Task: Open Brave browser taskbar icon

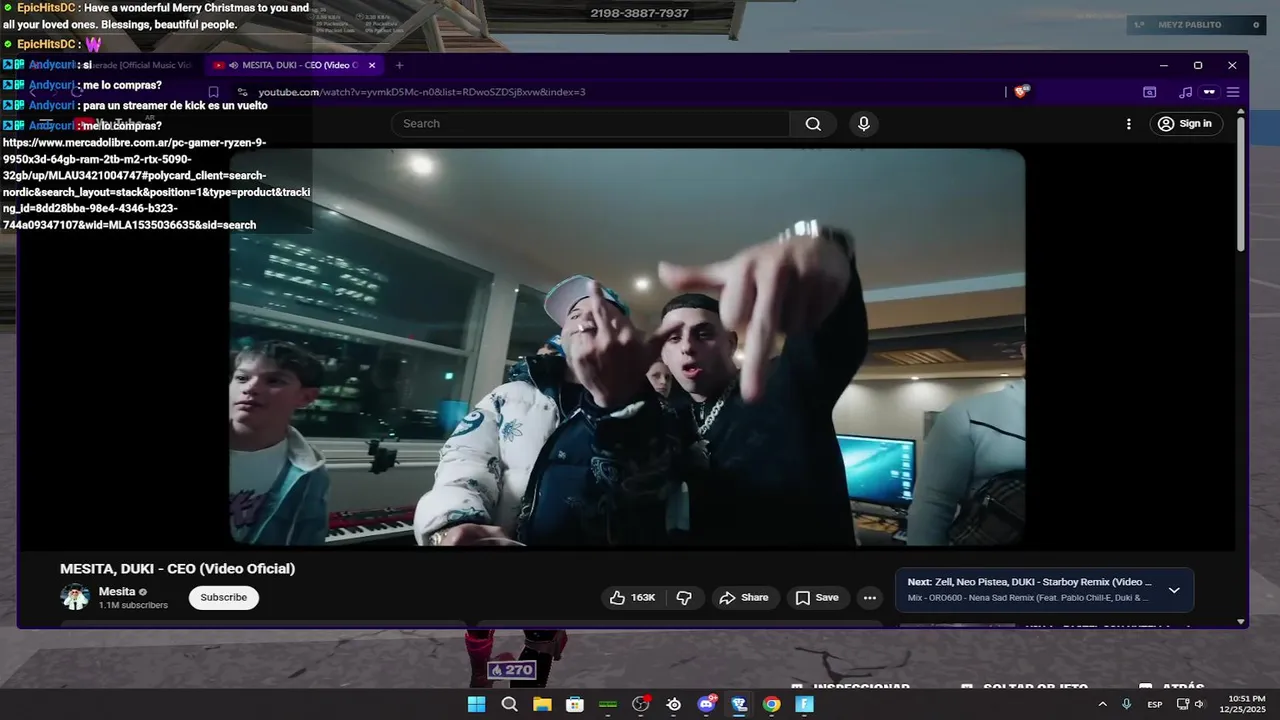Action: 739,704
